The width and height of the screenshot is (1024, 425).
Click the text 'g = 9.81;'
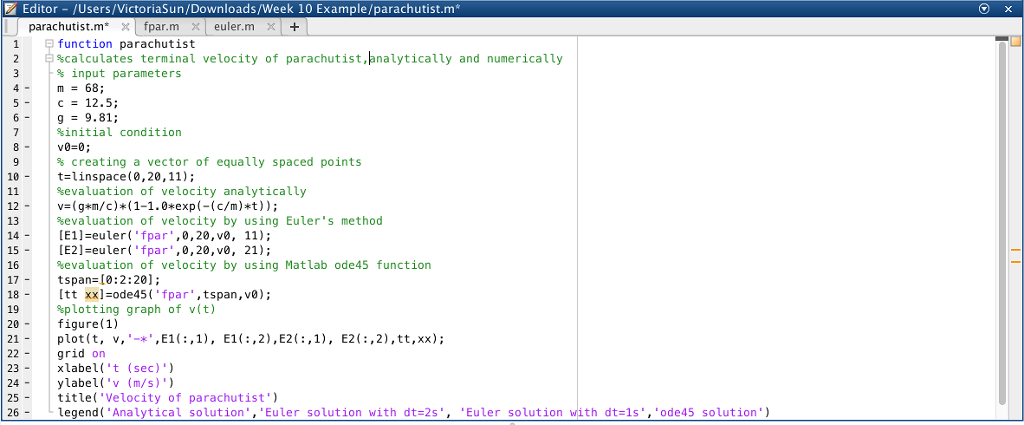[x=88, y=118]
